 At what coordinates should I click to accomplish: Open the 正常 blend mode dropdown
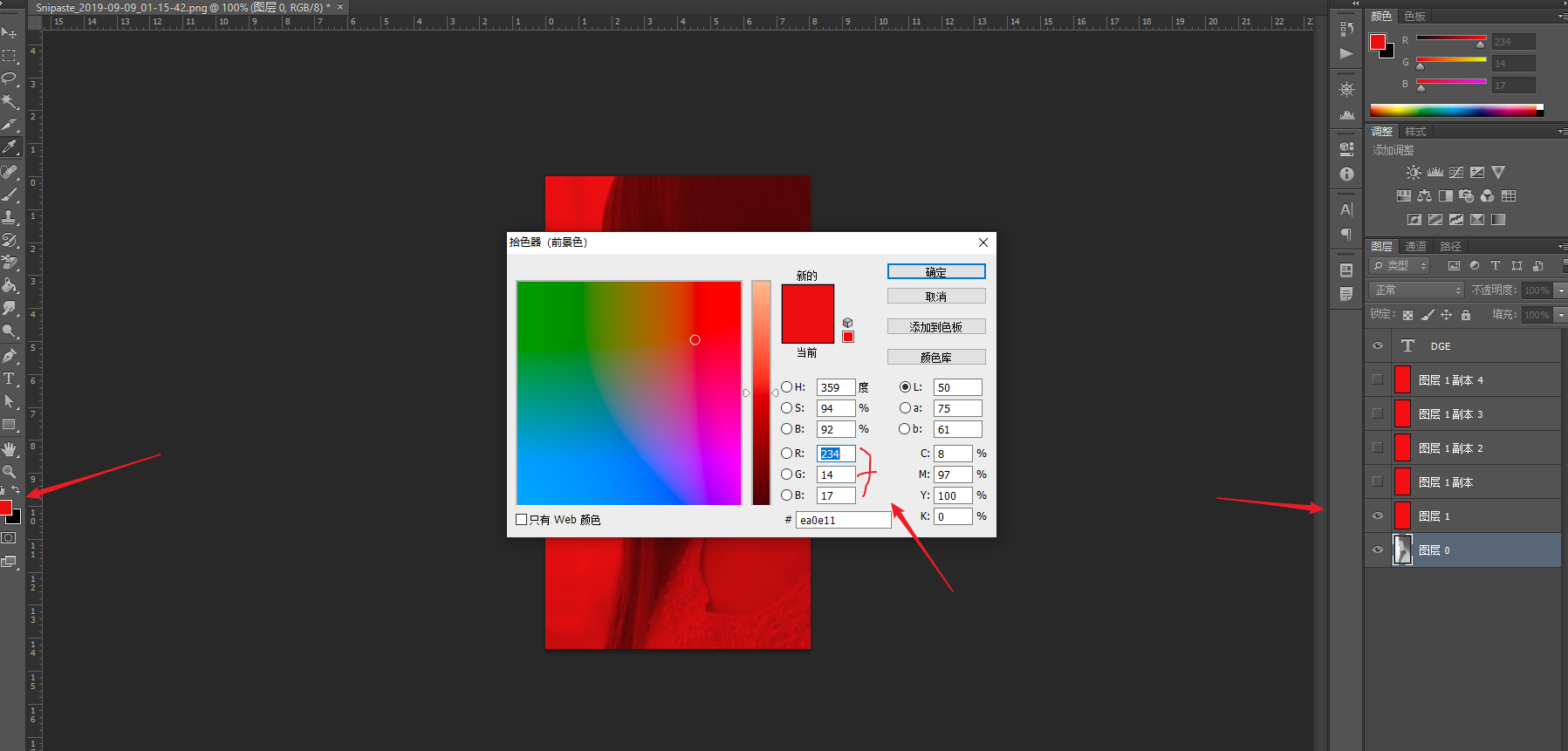[1416, 290]
